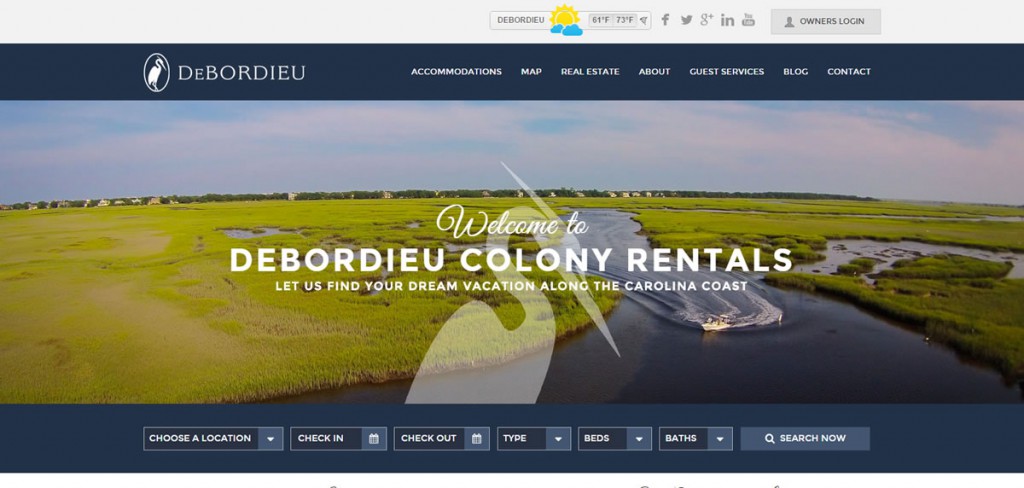Open the Google Plus icon
1024x488 pixels.
coord(707,20)
